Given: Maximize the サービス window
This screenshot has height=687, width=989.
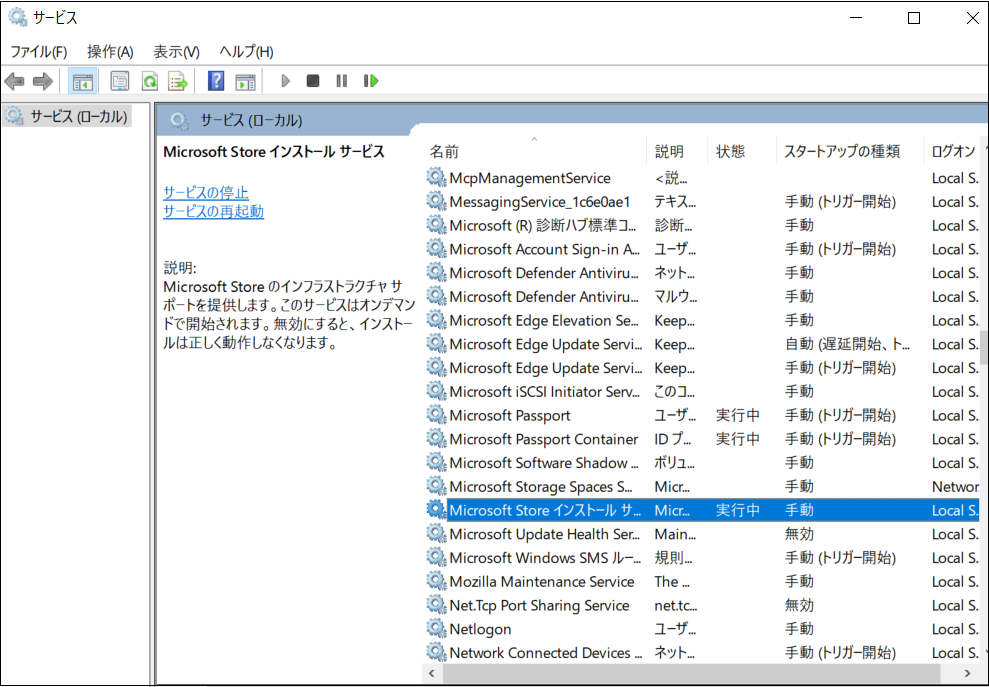Looking at the screenshot, I should tap(913, 18).
